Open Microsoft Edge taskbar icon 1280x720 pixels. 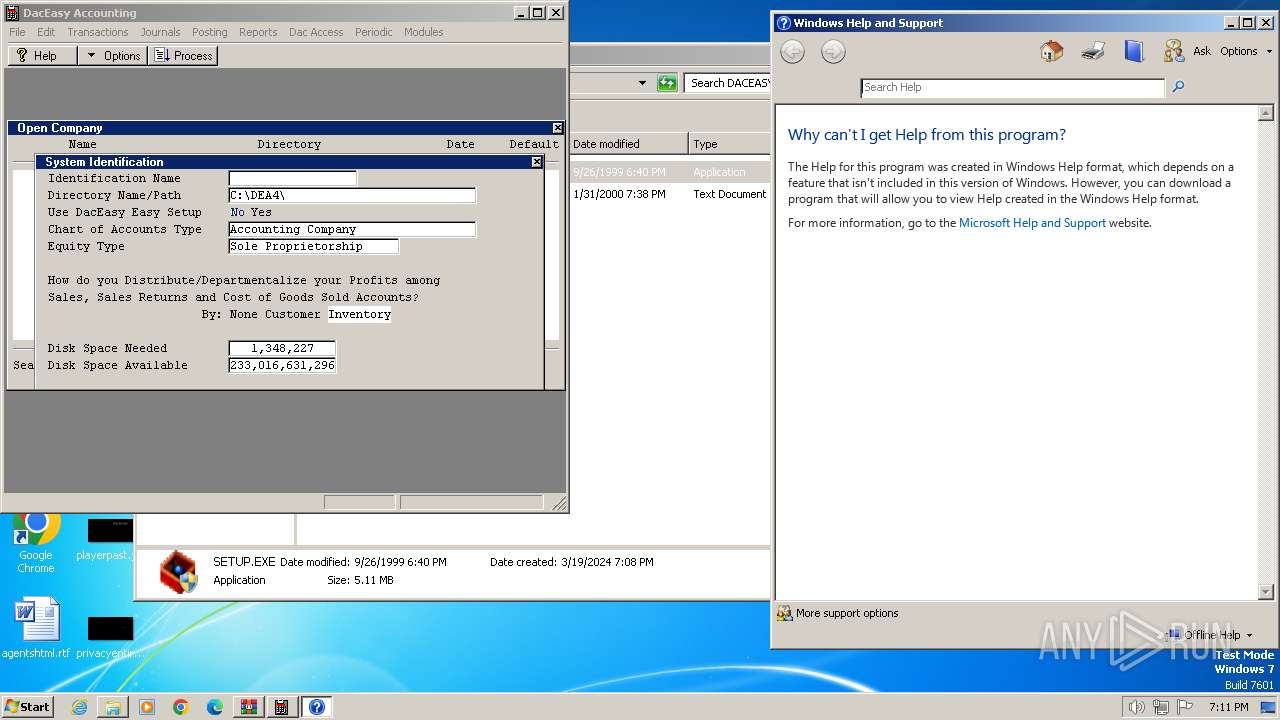(x=215, y=707)
